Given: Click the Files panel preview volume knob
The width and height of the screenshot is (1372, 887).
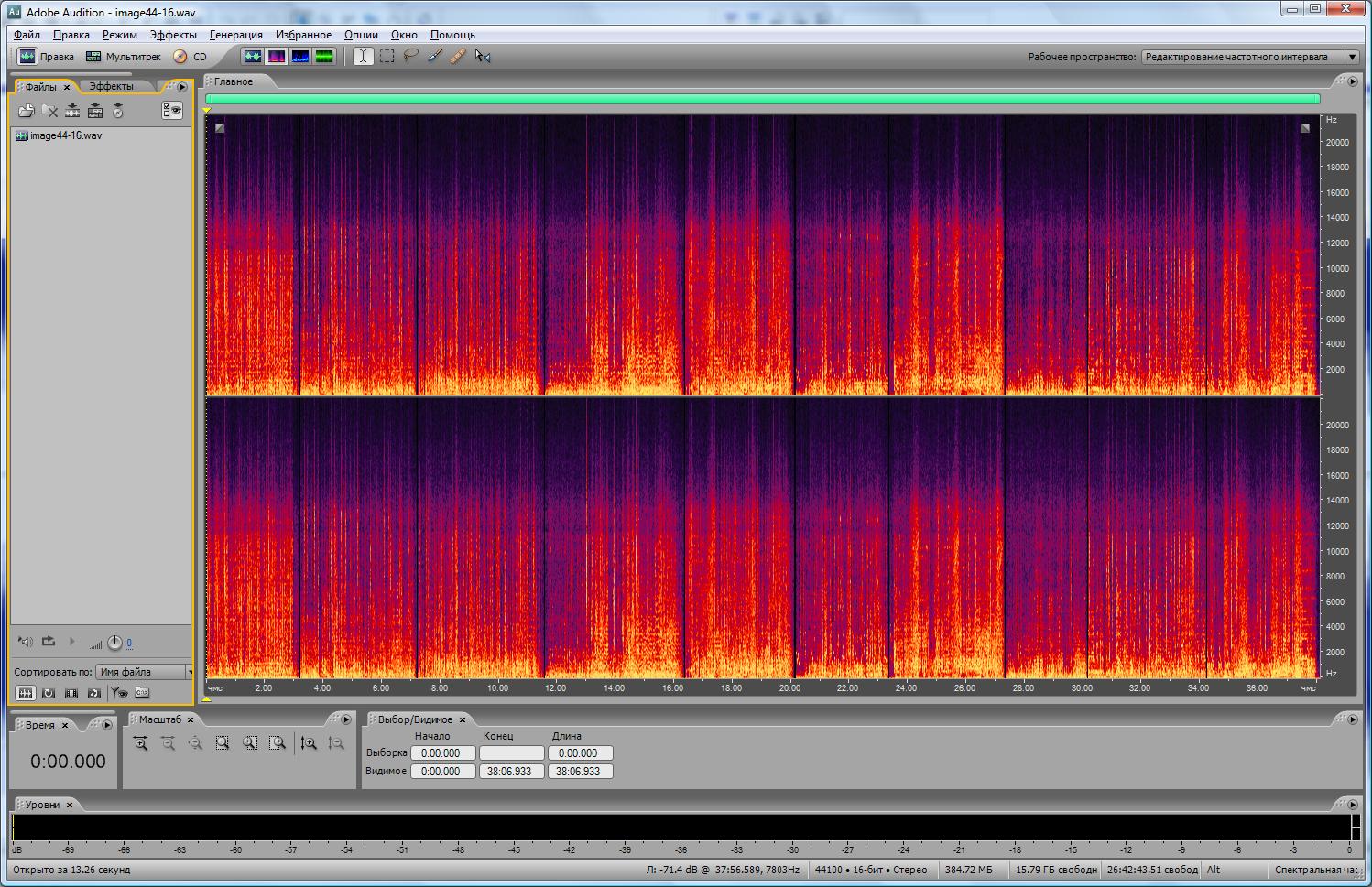Looking at the screenshot, I should [114, 643].
